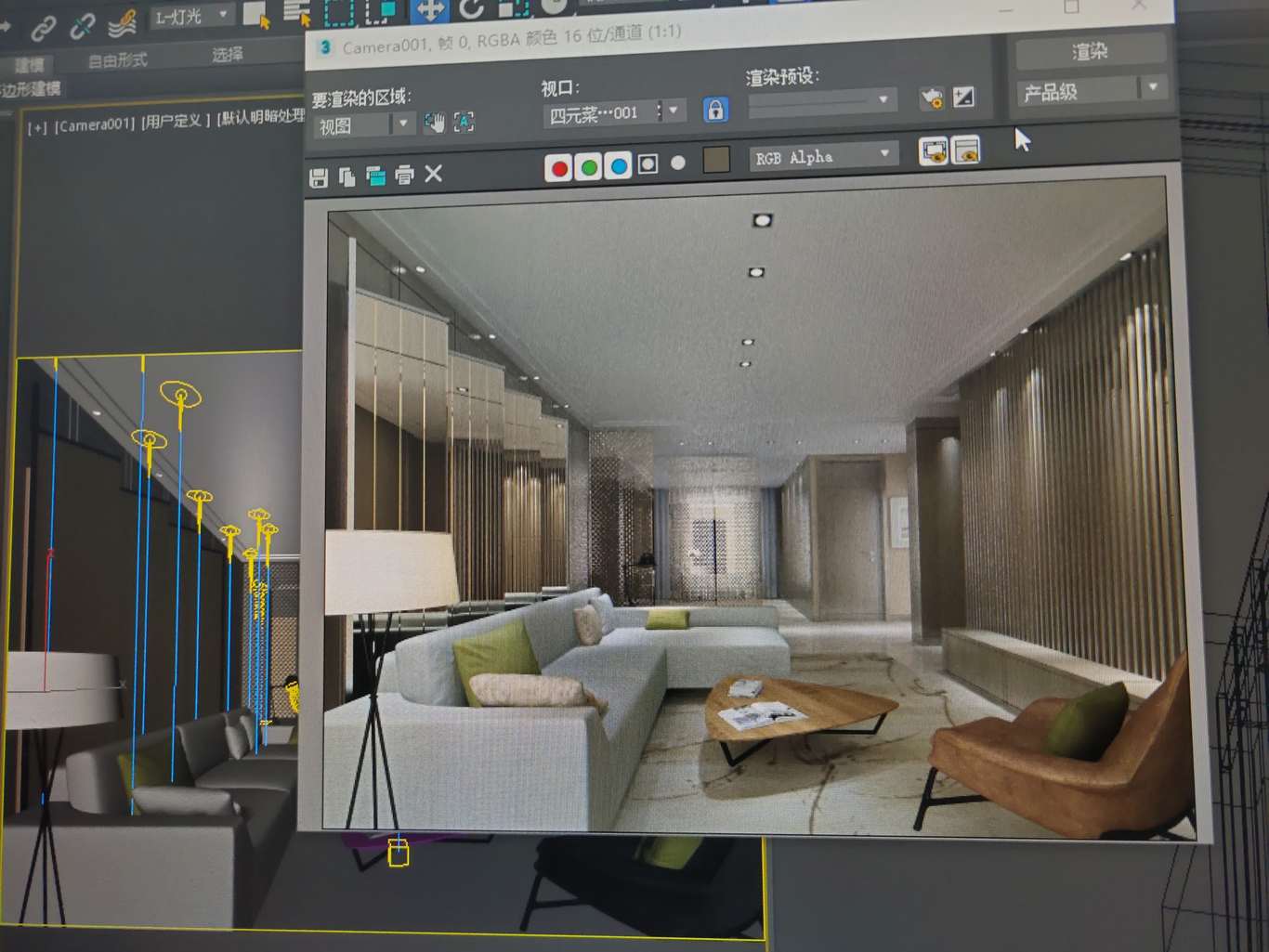The image size is (1269, 952).
Task: Activate the Select and Move tool
Action: (x=428, y=8)
